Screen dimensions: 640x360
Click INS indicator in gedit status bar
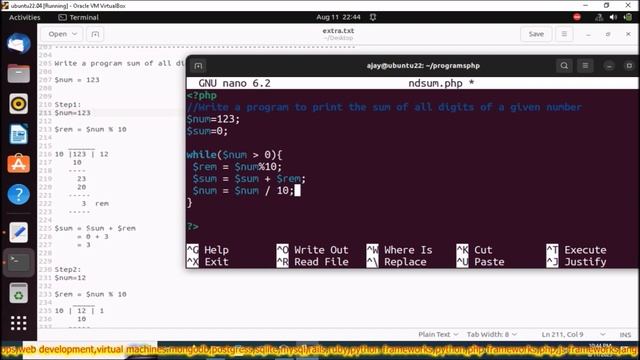pyautogui.click(x=625, y=335)
